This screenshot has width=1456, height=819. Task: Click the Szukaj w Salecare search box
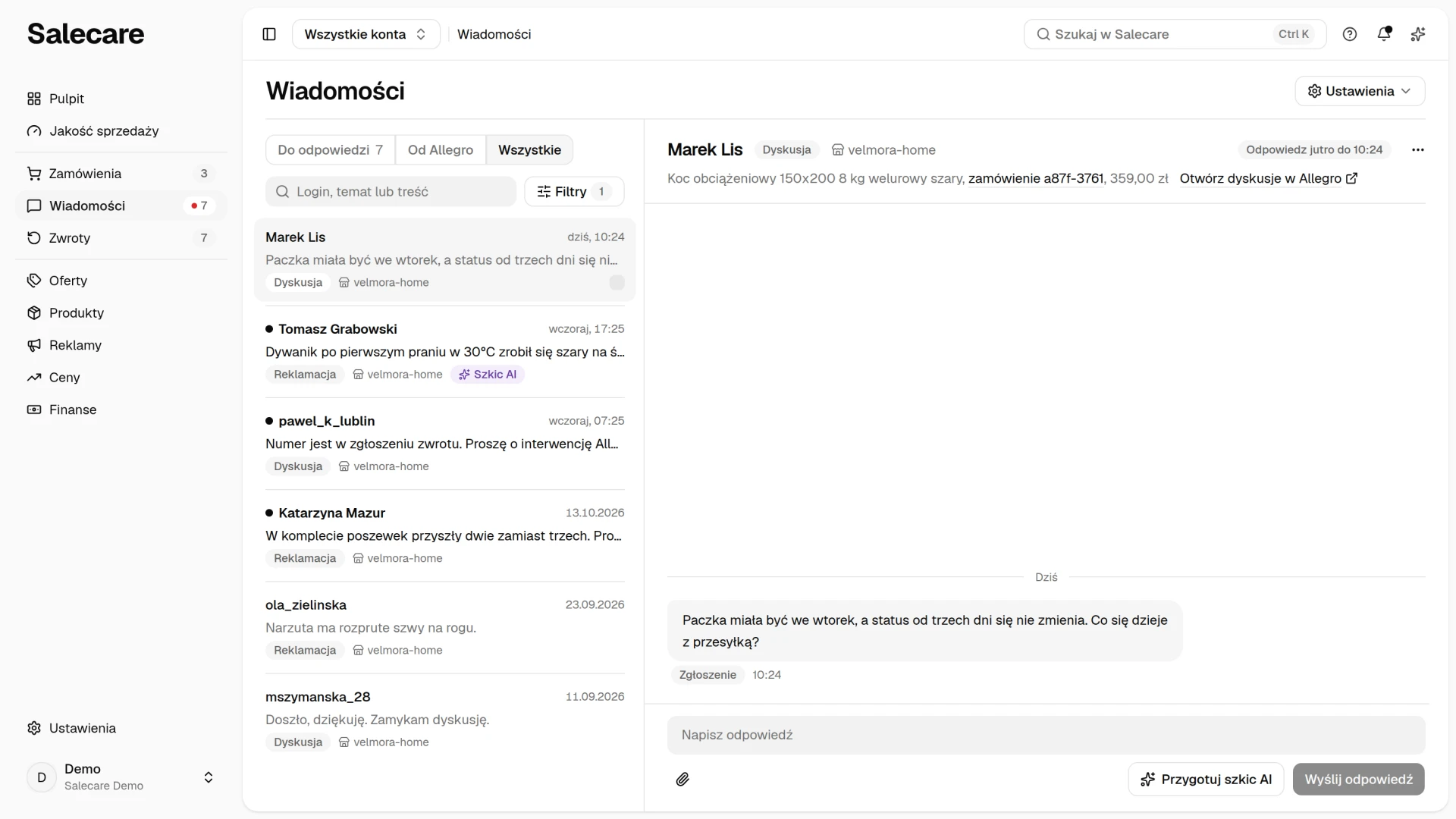1175,34
